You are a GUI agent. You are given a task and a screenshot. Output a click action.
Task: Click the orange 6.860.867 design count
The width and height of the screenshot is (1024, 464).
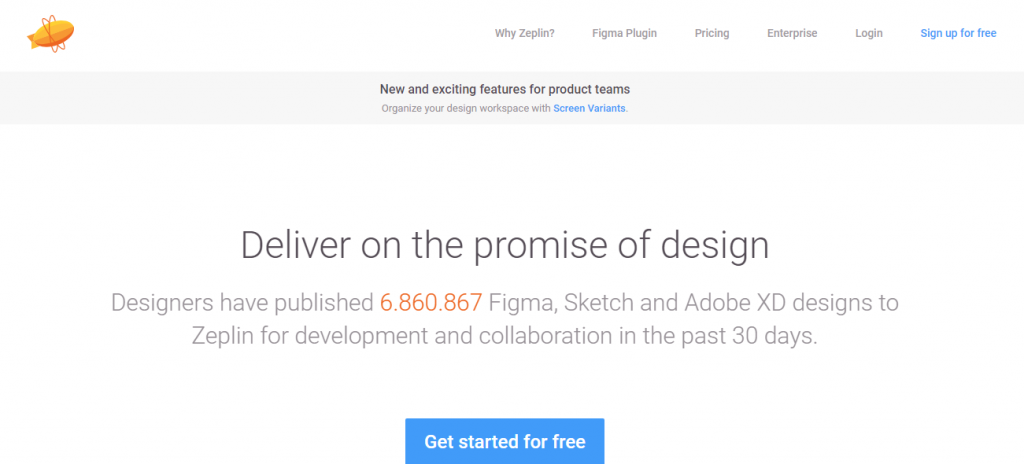pos(431,302)
